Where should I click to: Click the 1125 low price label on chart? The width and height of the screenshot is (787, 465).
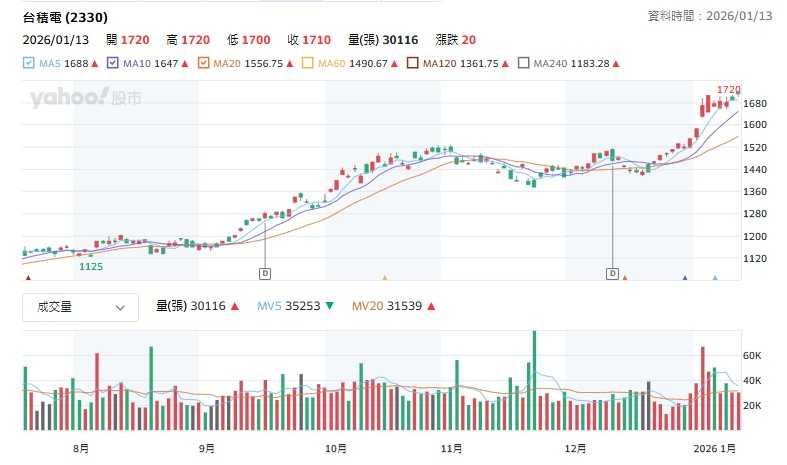pyautogui.click(x=91, y=267)
